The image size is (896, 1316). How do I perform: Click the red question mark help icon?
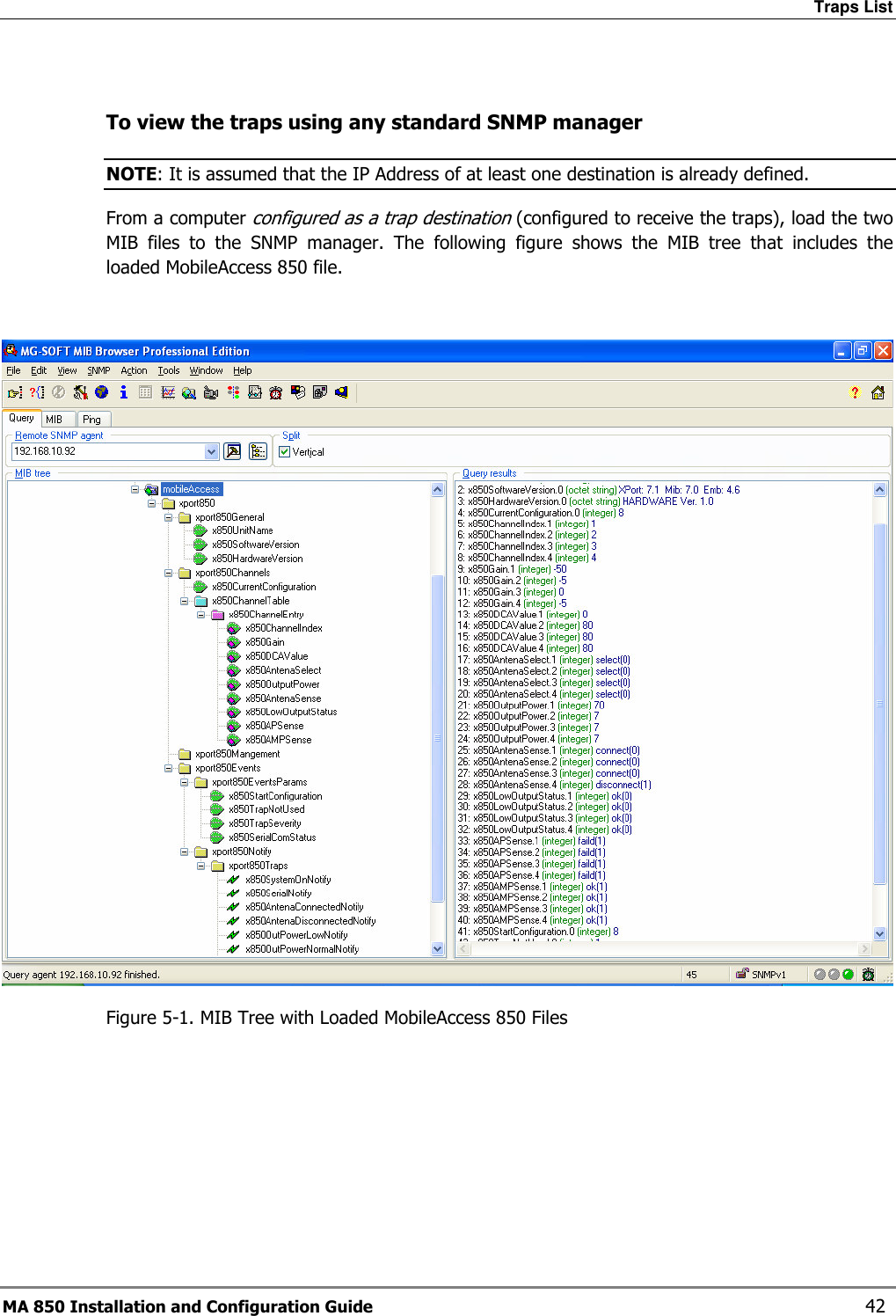pos(855,392)
